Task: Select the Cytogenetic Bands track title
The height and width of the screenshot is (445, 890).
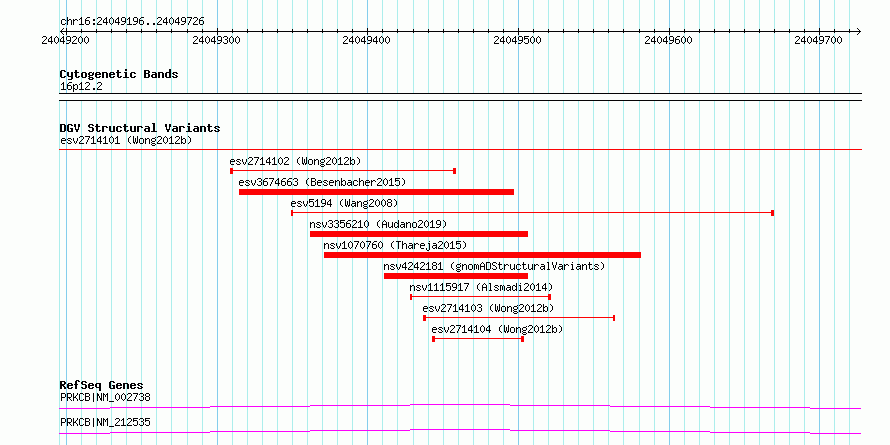Action: [x=119, y=74]
